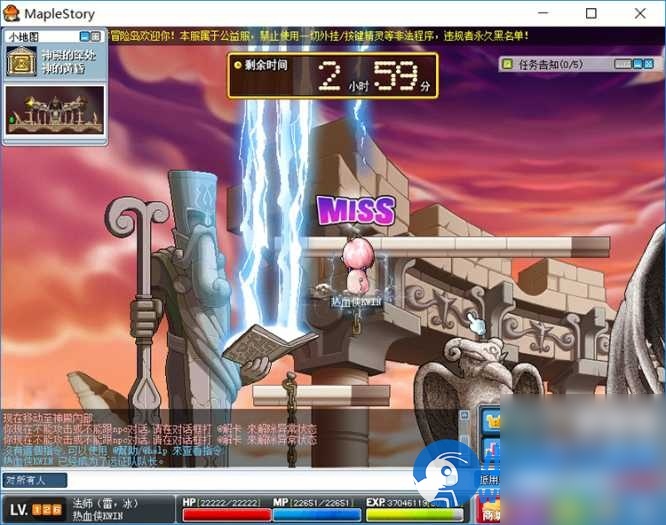Click the minimap thumbnail preview
Viewport: 666px width, 525px height.
click(x=55, y=110)
